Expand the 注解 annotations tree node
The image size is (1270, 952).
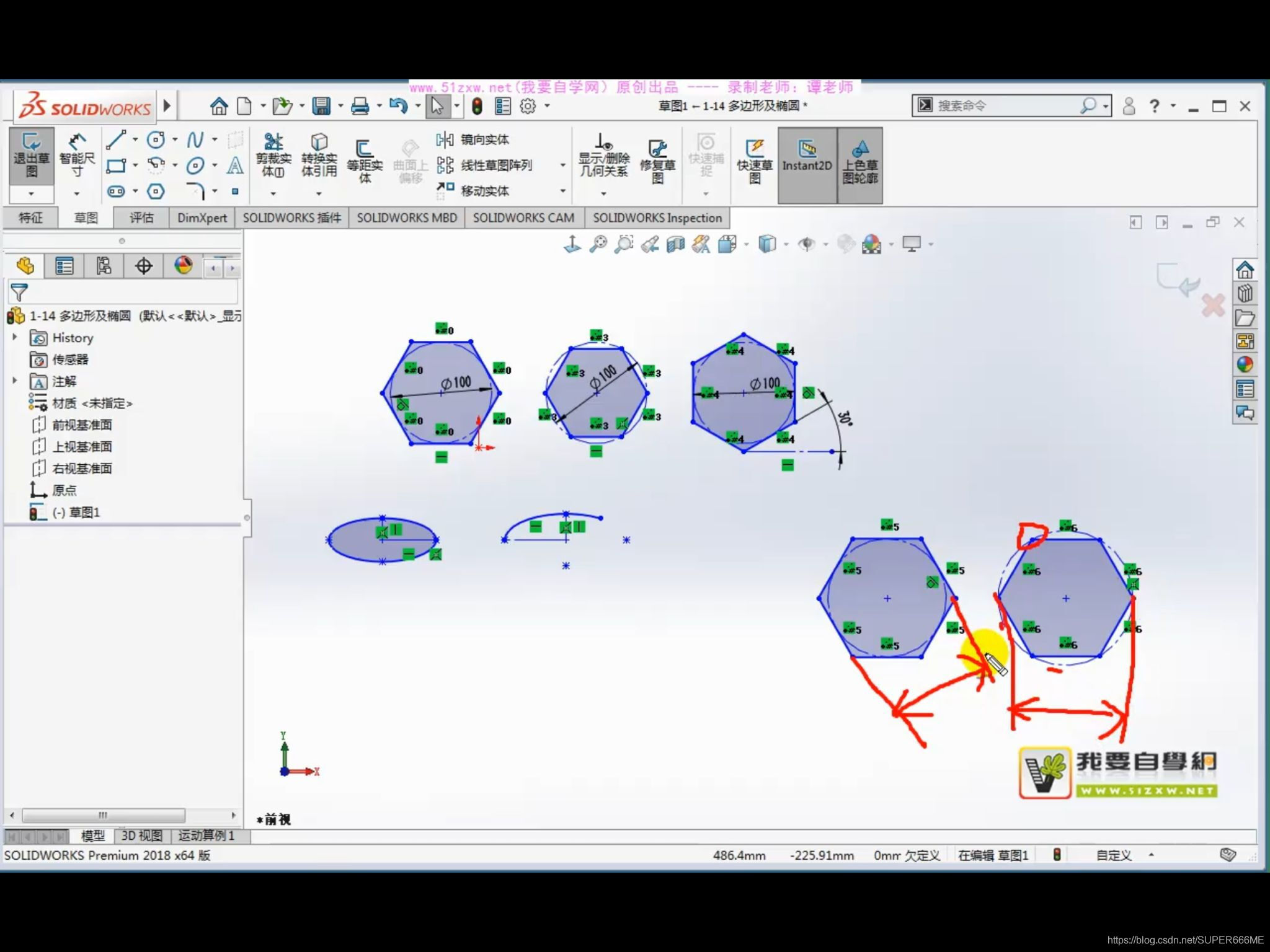[15, 381]
